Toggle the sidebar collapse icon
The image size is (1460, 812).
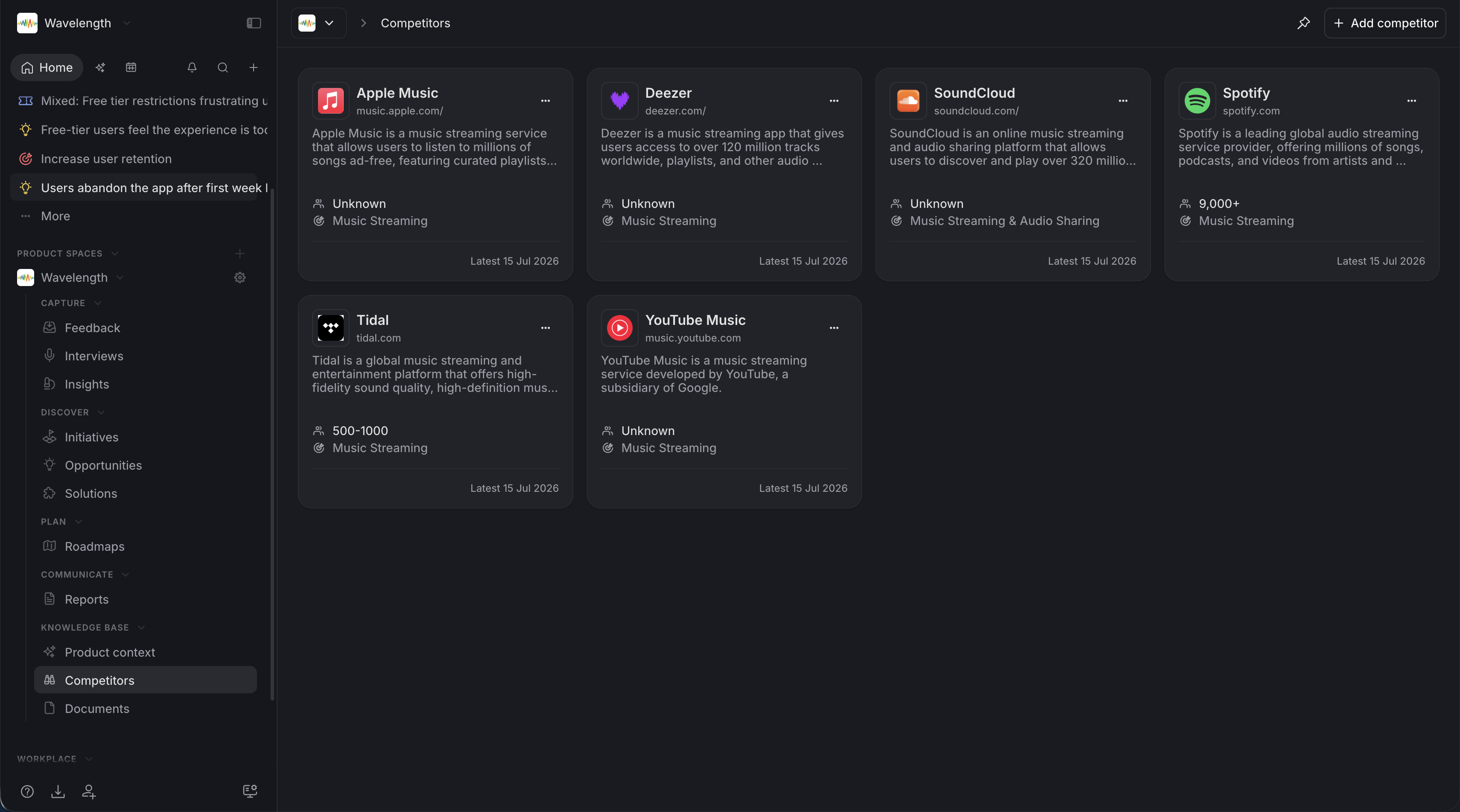point(253,23)
